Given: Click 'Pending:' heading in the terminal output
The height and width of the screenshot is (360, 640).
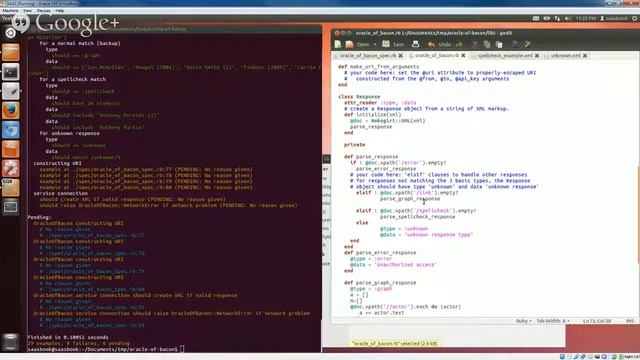Looking at the screenshot, I should coord(40,217).
